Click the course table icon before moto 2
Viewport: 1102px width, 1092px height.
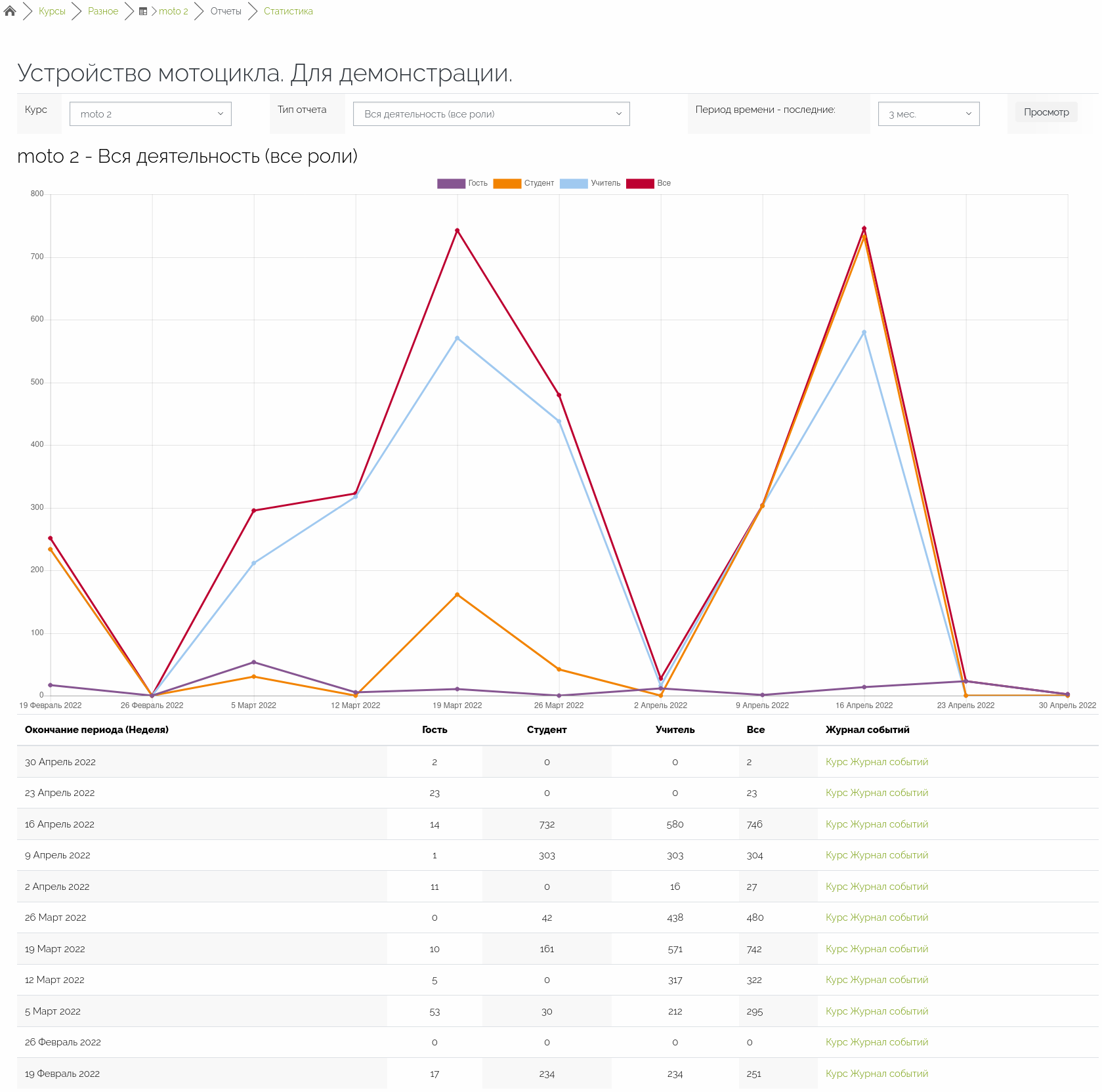(143, 12)
